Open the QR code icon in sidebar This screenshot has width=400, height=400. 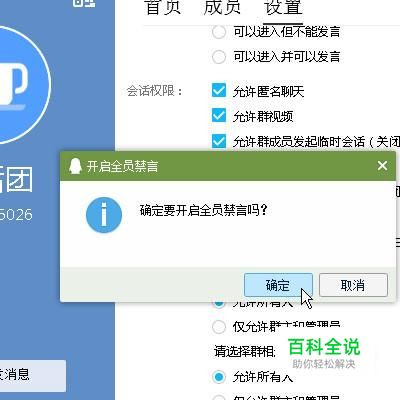(x=84, y=3)
